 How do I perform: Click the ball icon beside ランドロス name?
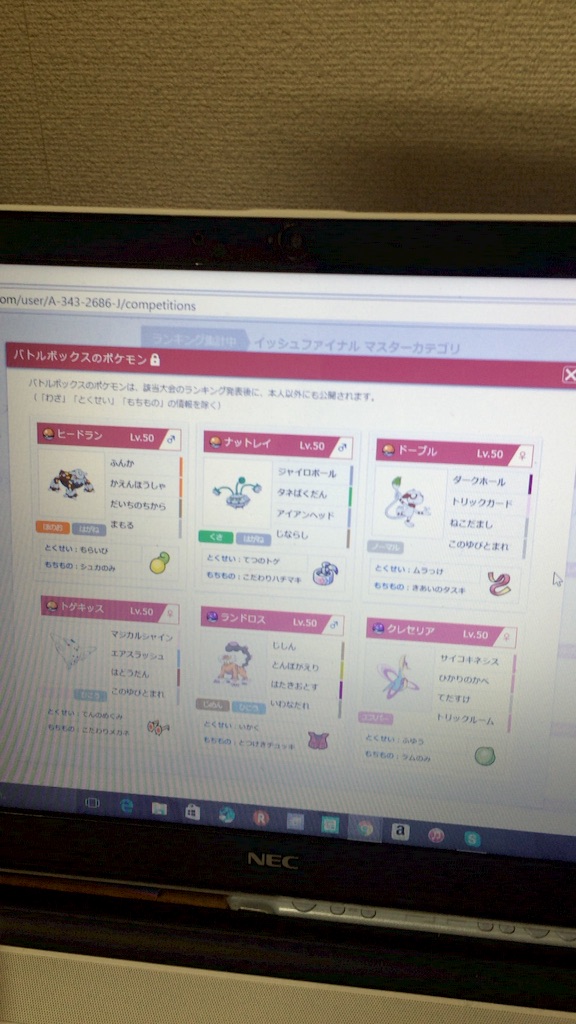pyautogui.click(x=212, y=616)
